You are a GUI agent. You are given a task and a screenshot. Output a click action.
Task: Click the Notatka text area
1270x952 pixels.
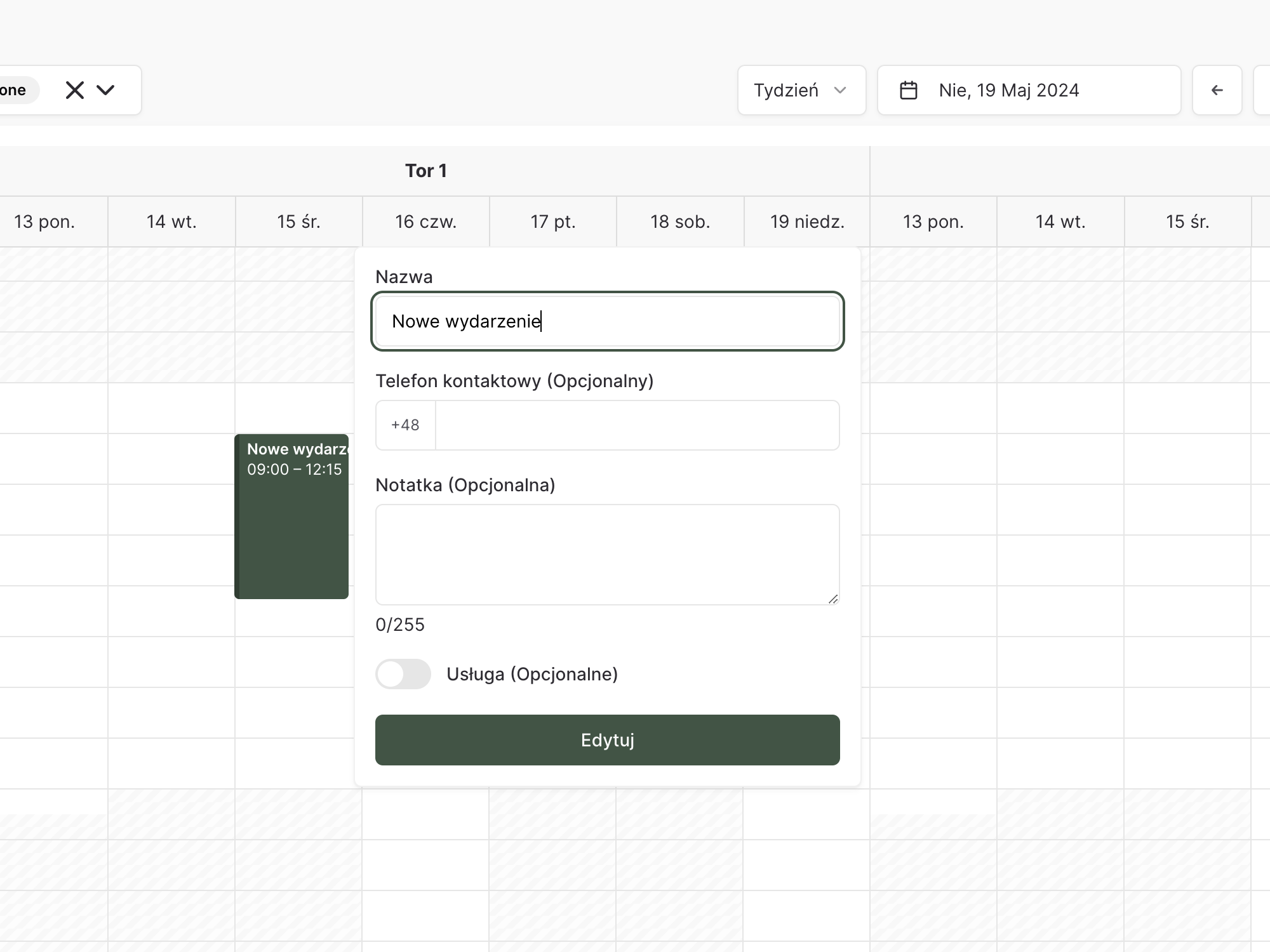tap(608, 555)
